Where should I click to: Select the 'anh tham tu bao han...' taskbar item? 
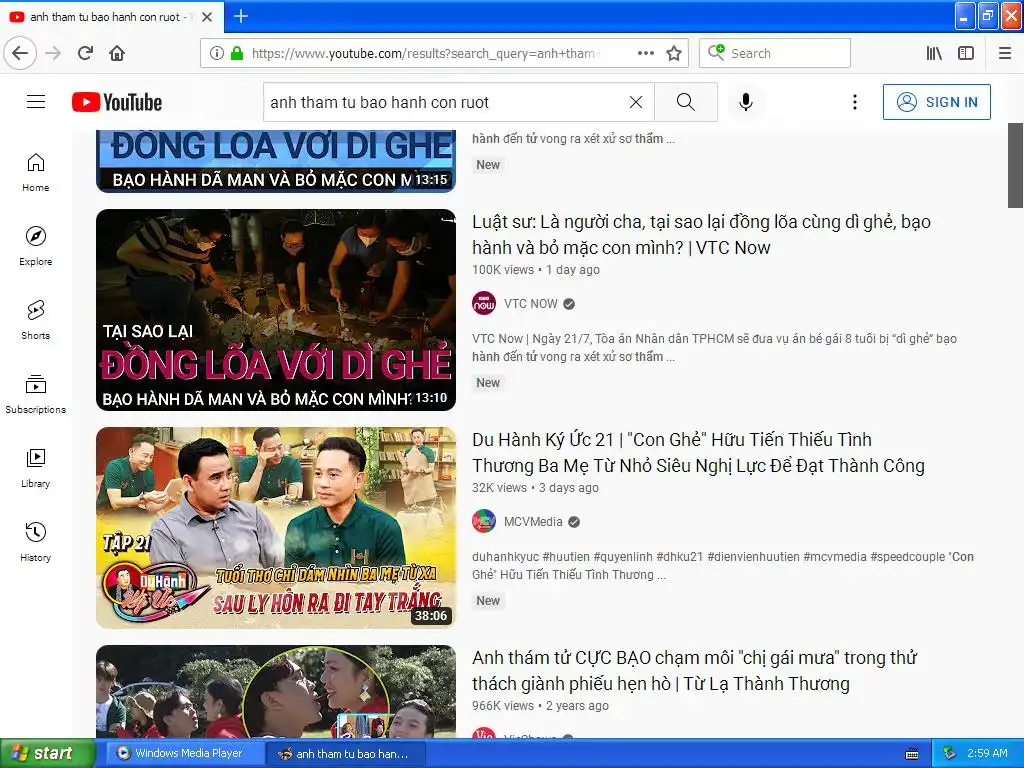[x=346, y=754]
